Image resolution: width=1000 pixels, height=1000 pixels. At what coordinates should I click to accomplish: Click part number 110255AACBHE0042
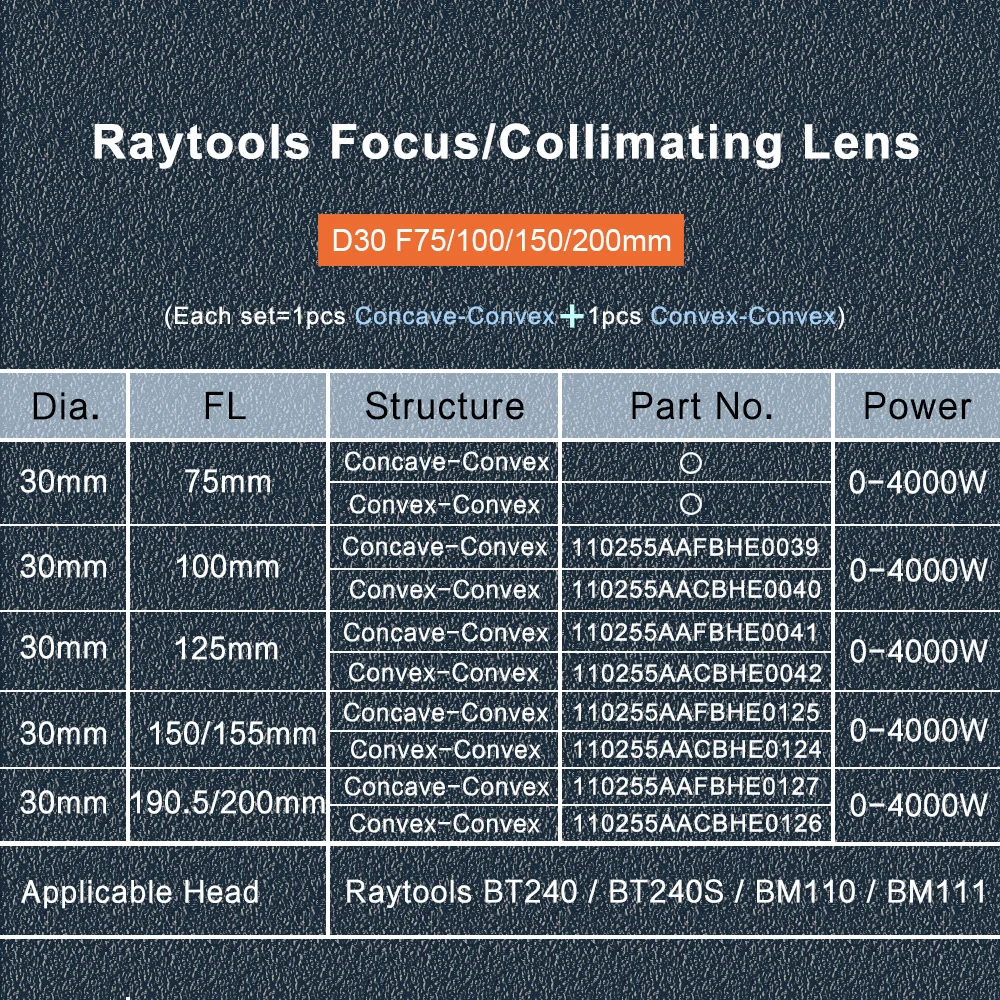697,673
